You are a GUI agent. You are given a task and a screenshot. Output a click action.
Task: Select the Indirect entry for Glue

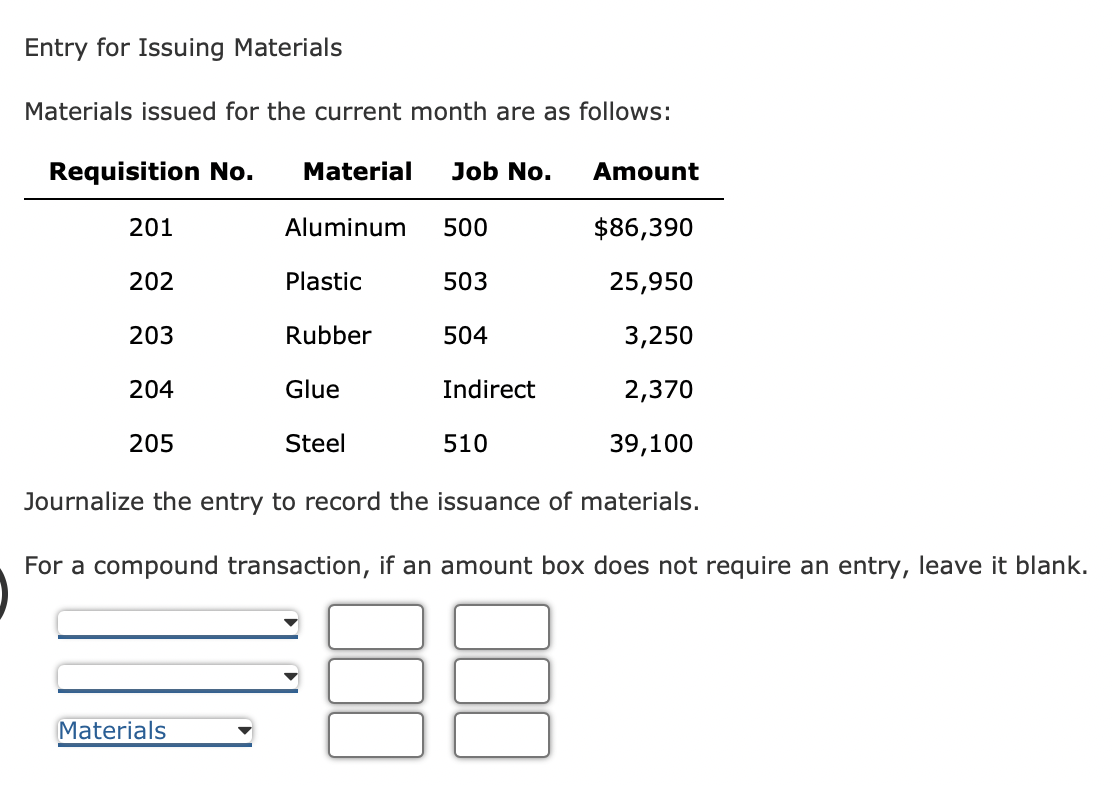pyautogui.click(x=489, y=390)
